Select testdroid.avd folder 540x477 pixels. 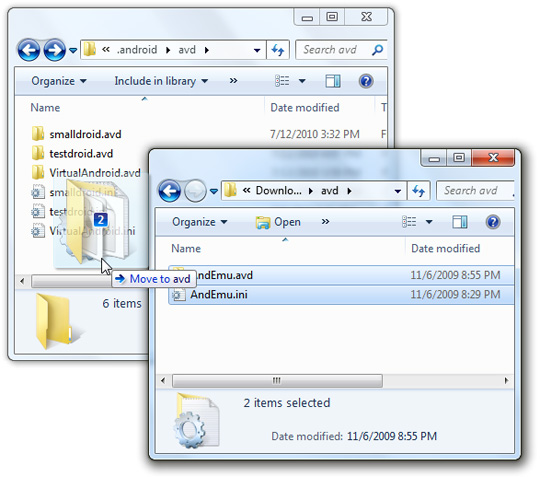click(81, 153)
